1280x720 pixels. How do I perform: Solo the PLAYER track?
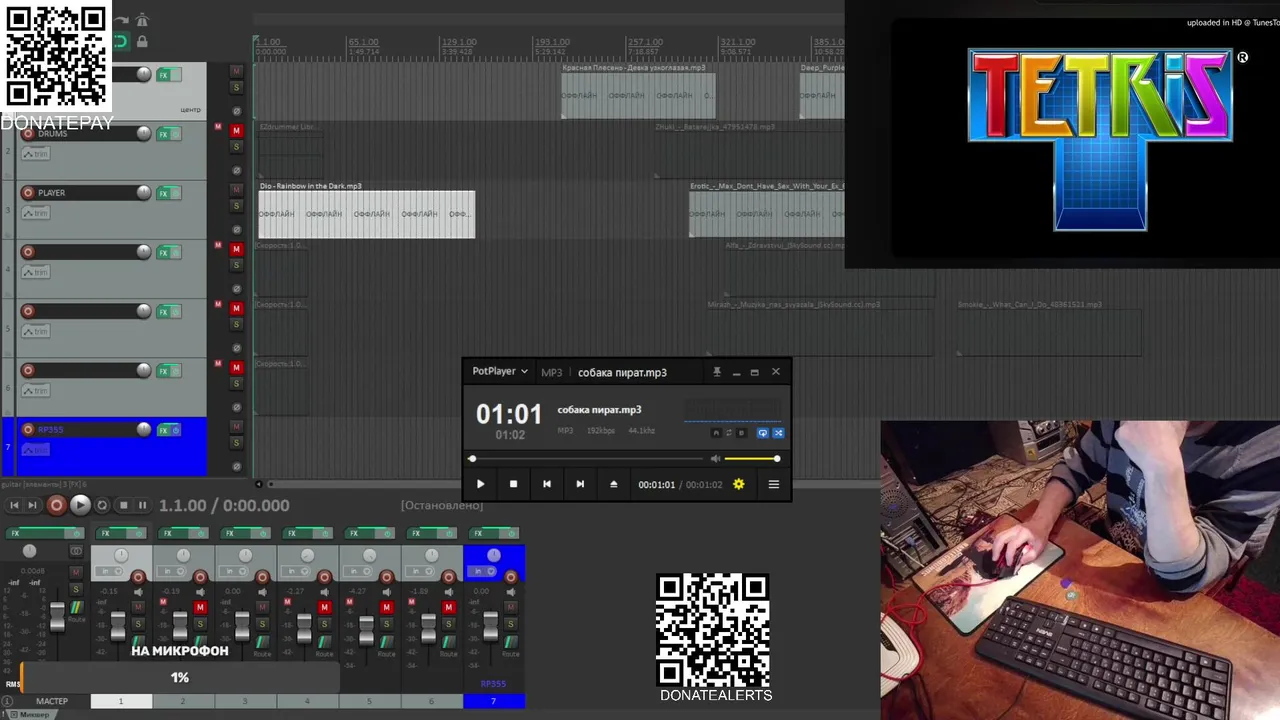pos(237,206)
